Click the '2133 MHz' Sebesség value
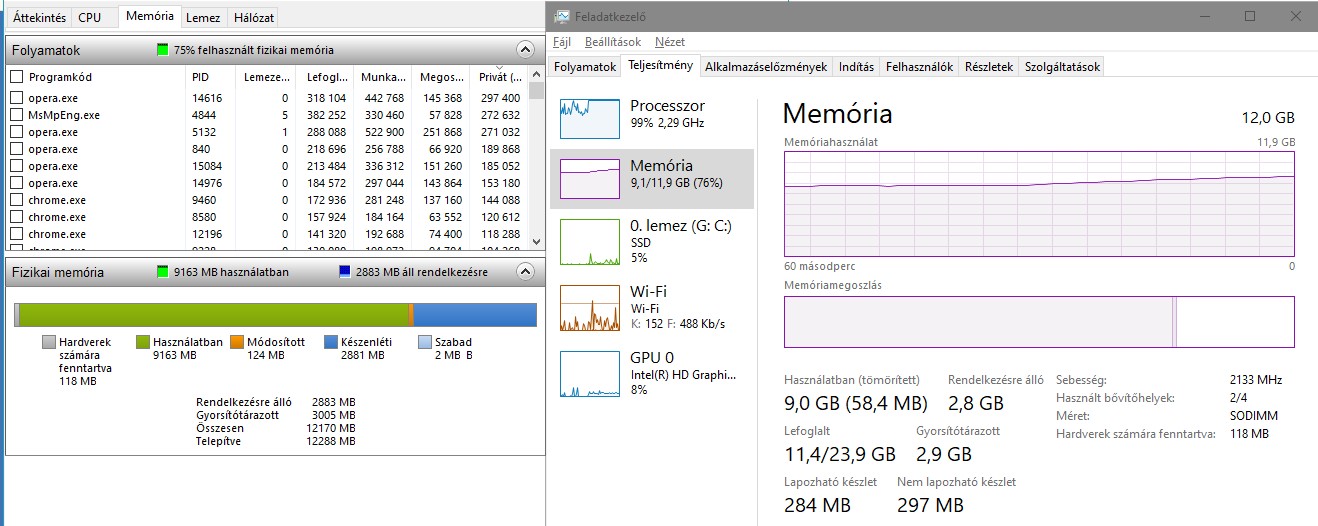Viewport: 1318px width, 526px height. pos(1255,380)
